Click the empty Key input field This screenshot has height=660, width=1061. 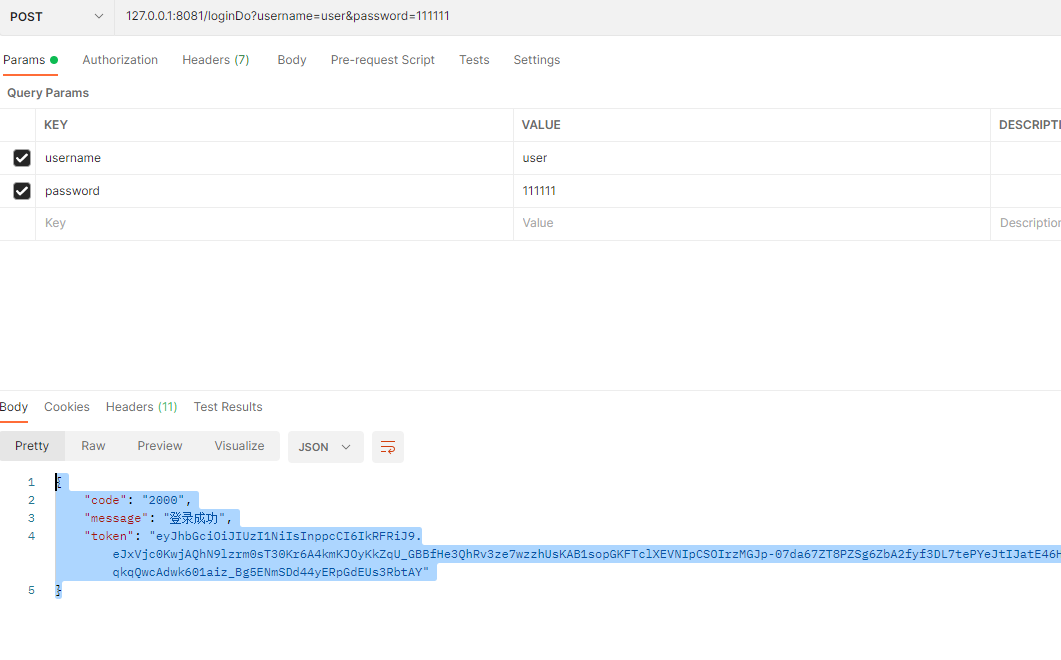(274, 223)
